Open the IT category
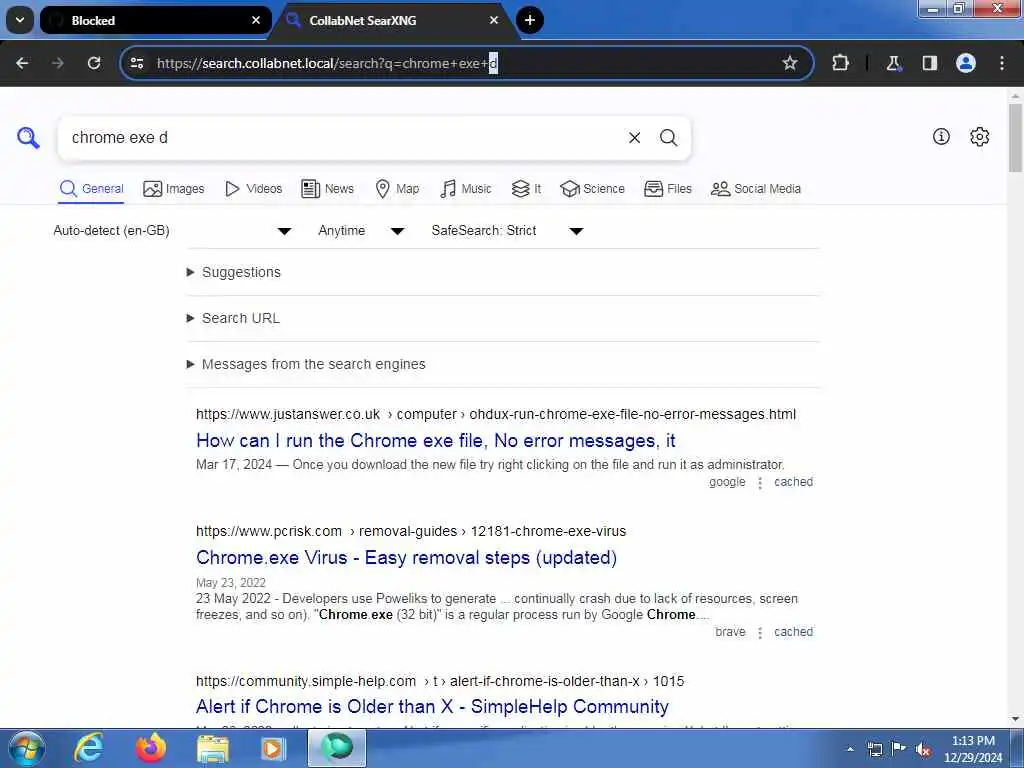The width and height of the screenshot is (1024, 768). (x=526, y=189)
